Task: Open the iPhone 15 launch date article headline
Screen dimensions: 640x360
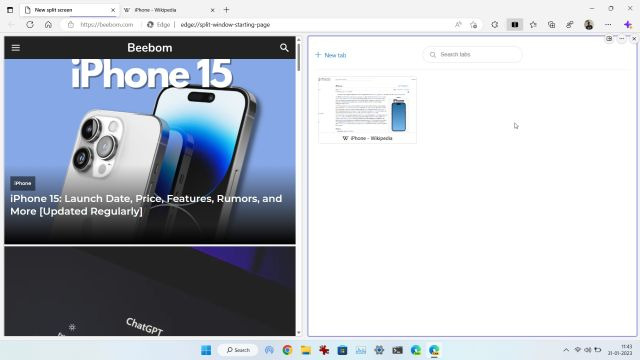Action: click(x=146, y=204)
